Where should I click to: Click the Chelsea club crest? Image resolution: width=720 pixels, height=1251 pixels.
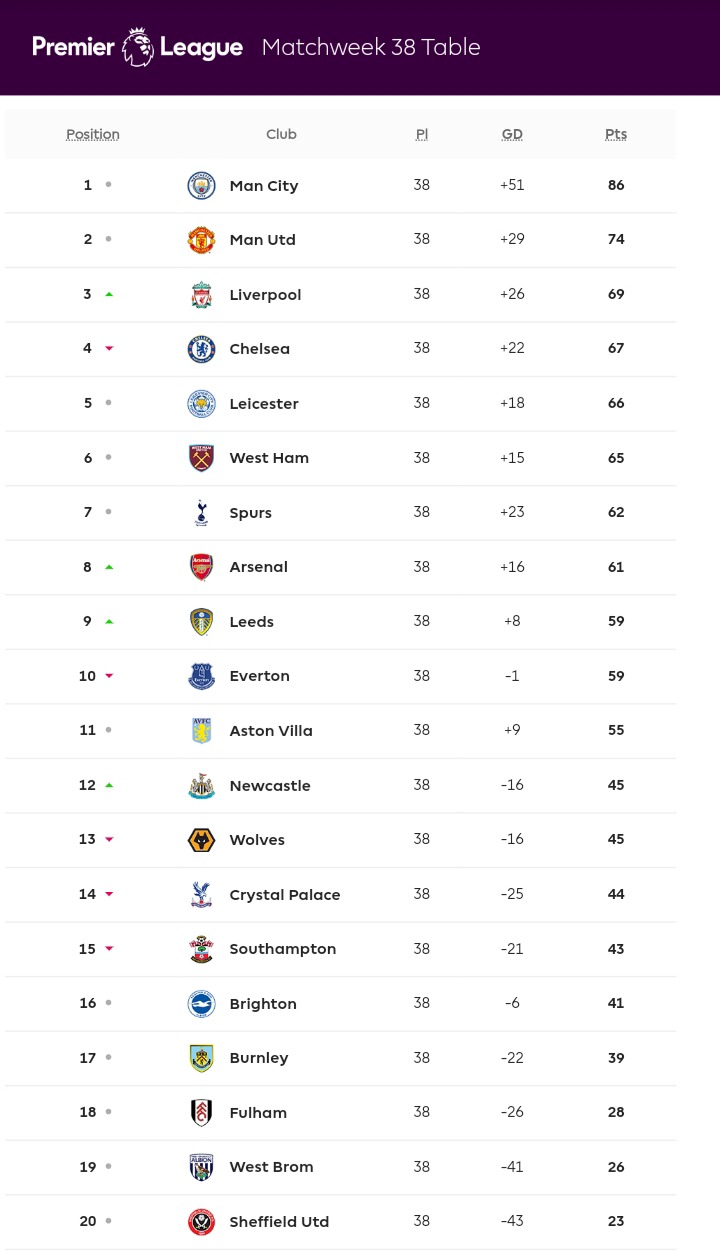[x=201, y=349]
